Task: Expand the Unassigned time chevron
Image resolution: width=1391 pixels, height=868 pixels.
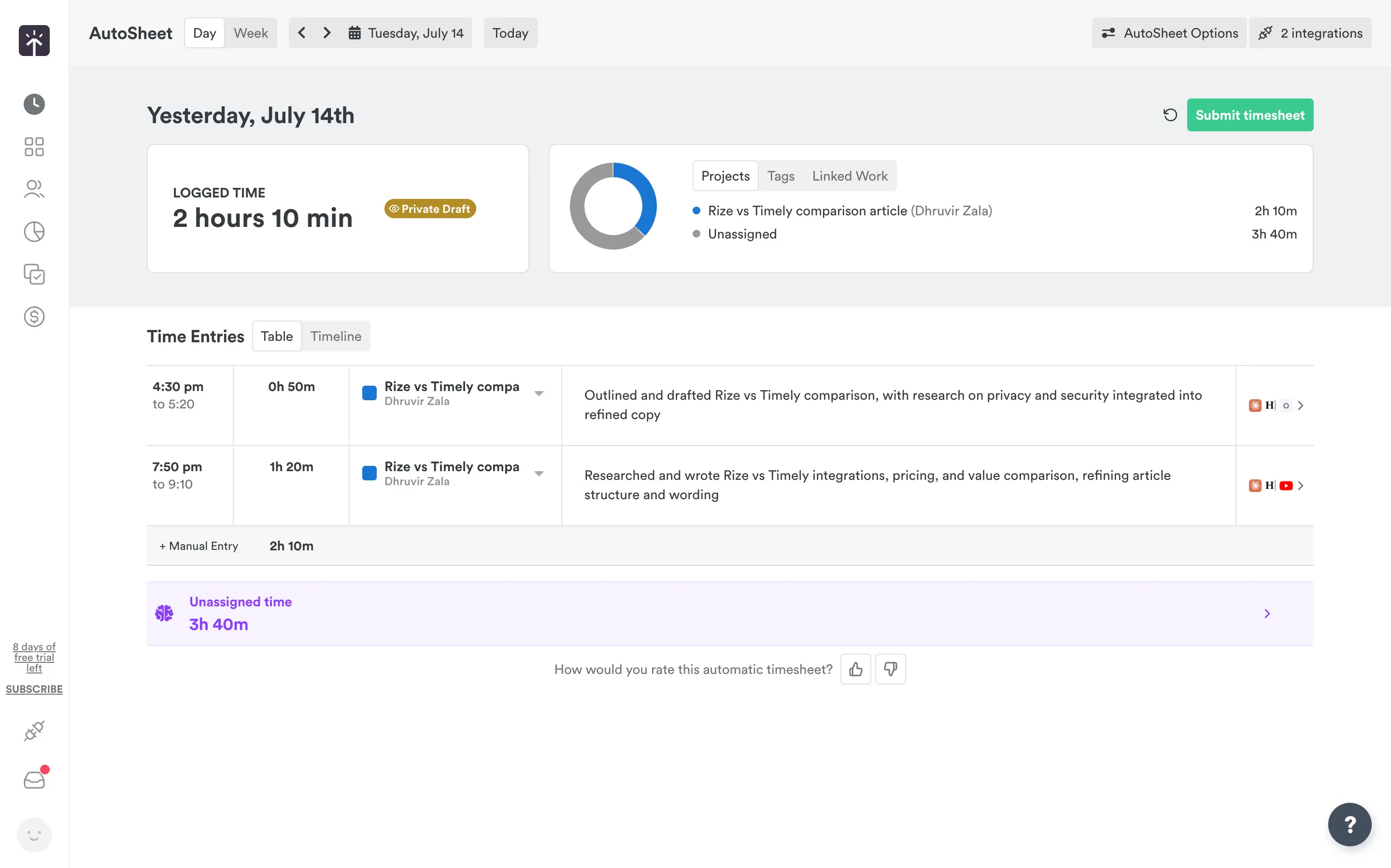Action: 1267,613
